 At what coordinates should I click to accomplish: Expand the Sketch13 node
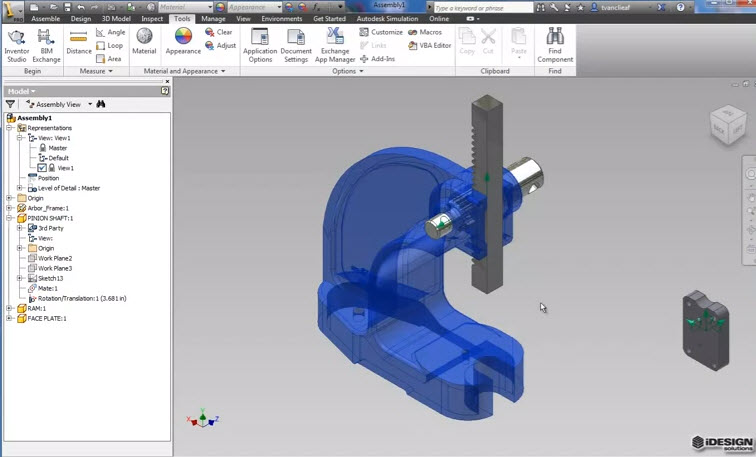tap(19, 278)
